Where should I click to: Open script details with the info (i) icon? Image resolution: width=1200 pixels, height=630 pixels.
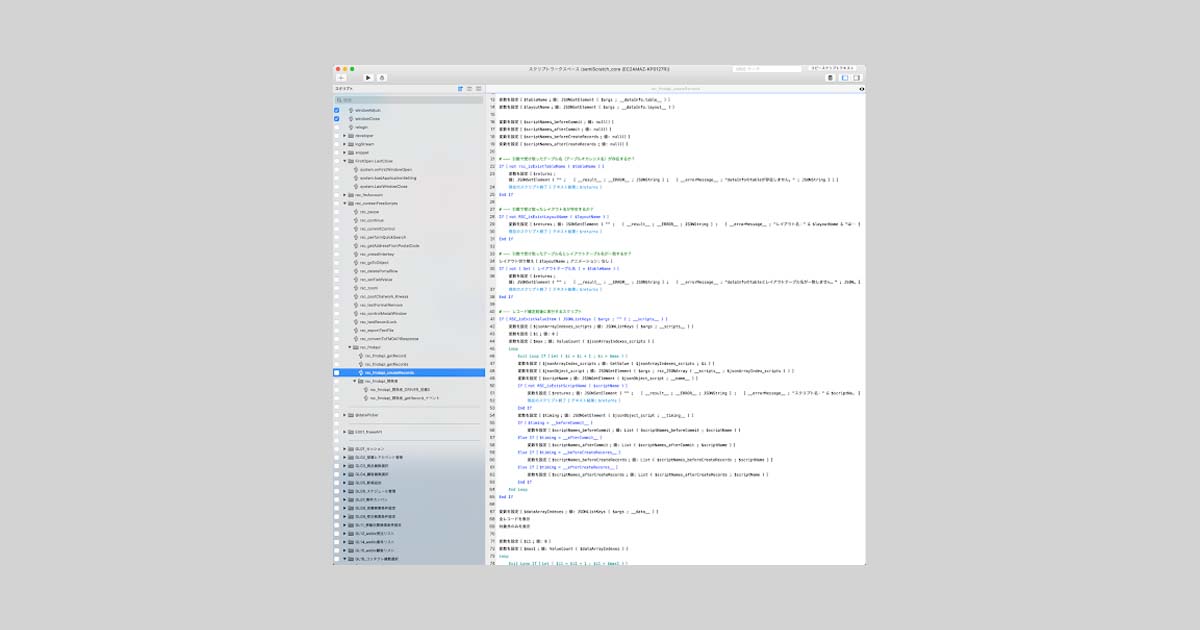pyautogui.click(x=862, y=89)
